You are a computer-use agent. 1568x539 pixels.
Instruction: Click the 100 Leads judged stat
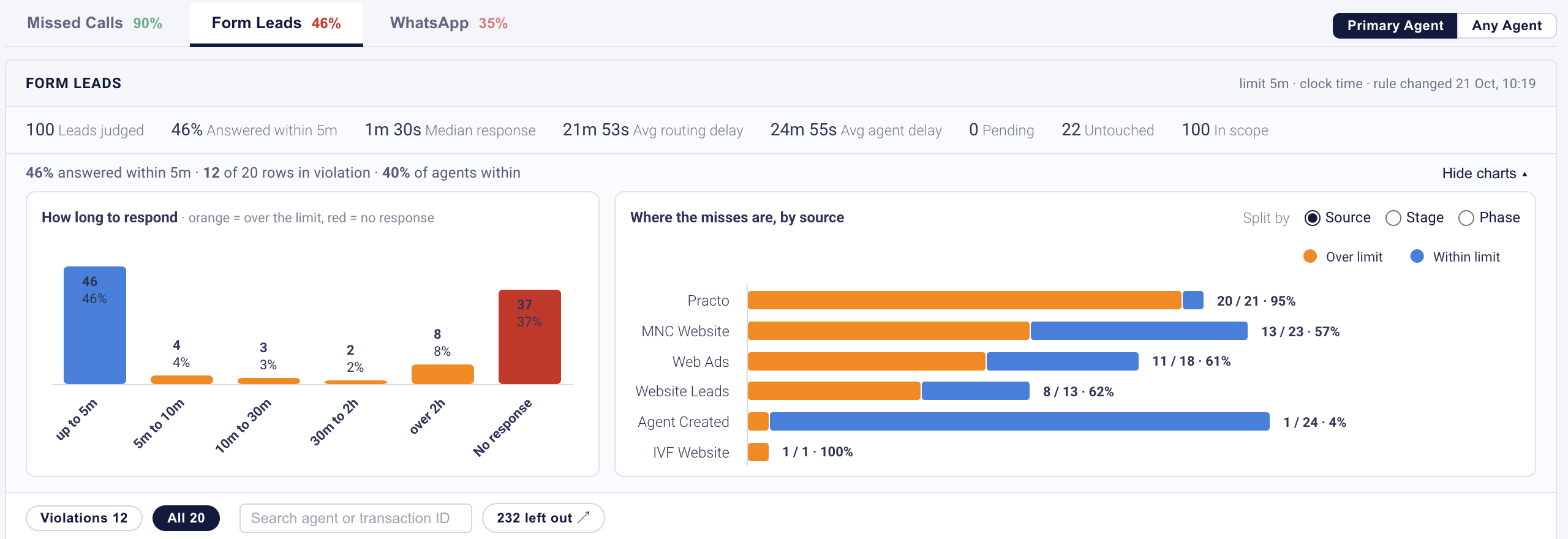[85, 130]
